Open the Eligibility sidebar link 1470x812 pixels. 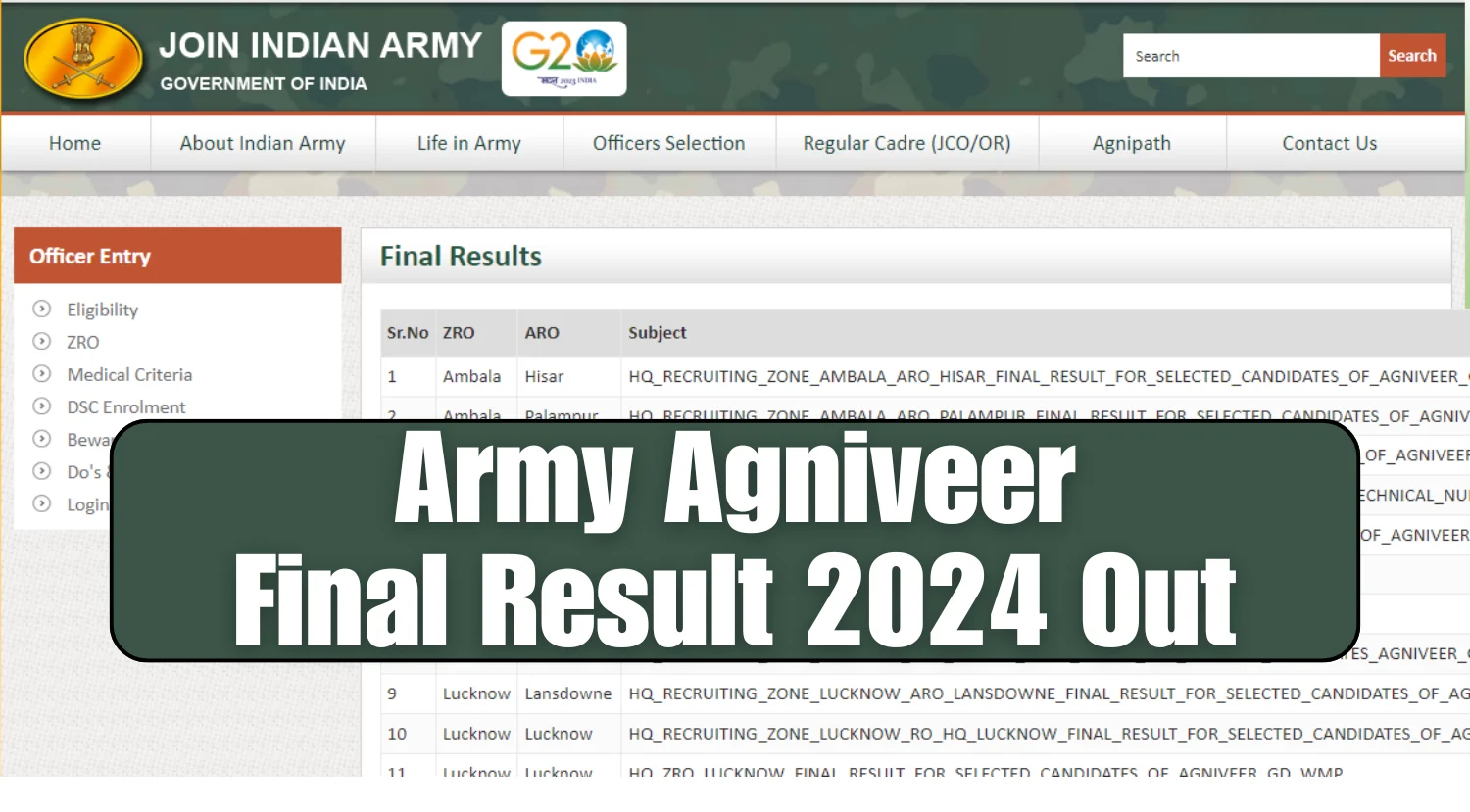coord(103,310)
